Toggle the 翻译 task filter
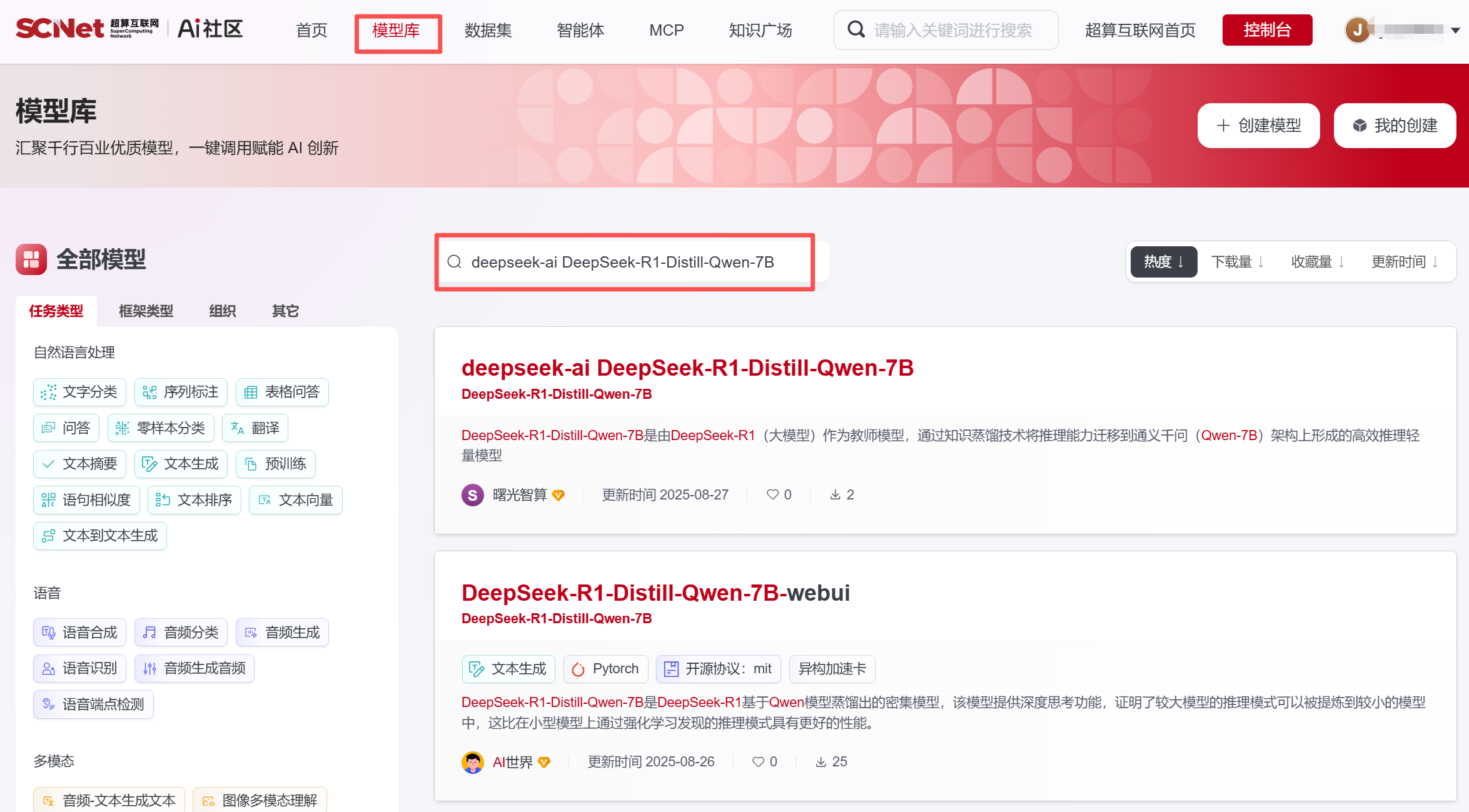This screenshot has height=812, width=1469. click(x=256, y=428)
